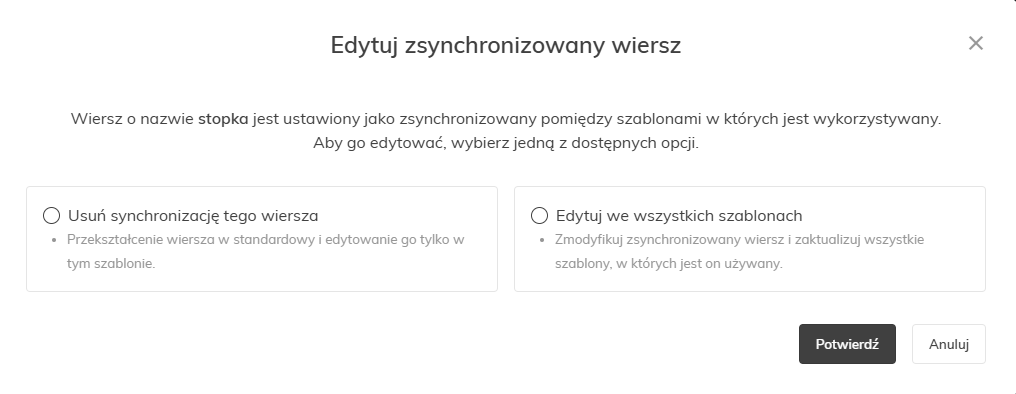The image size is (1016, 394).
Task: Click the 'Wiersz o nazwie' explanation sentence
Action: 505,119
